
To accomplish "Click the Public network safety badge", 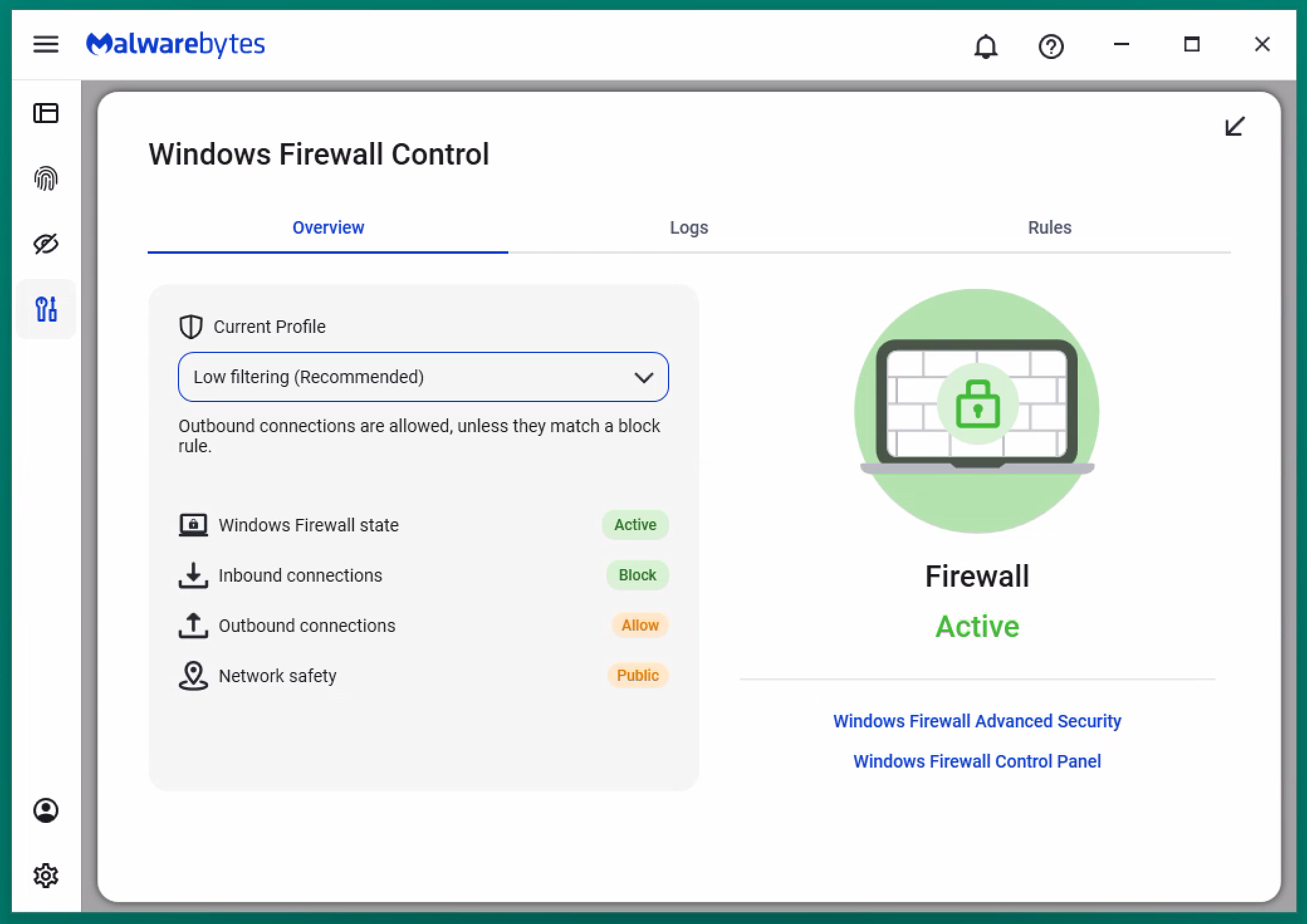I will [637, 675].
